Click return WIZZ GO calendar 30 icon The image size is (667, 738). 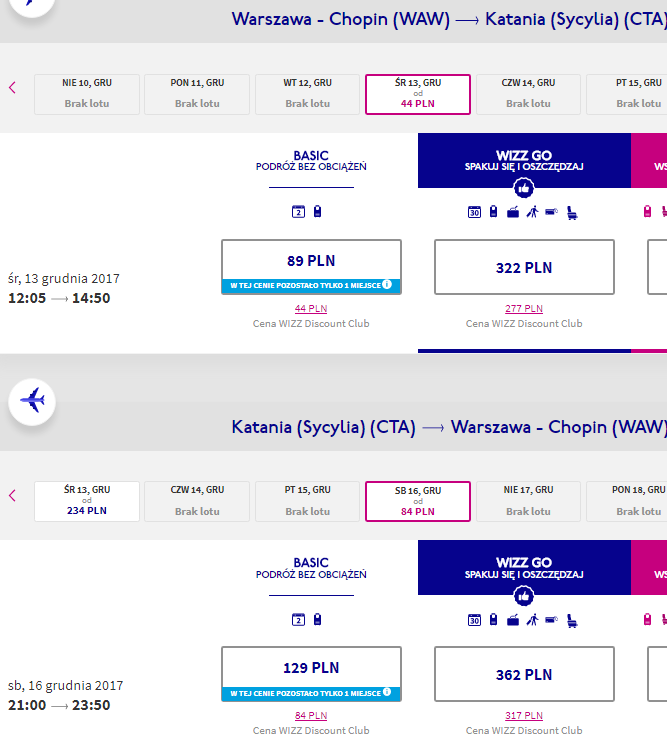pos(474,620)
